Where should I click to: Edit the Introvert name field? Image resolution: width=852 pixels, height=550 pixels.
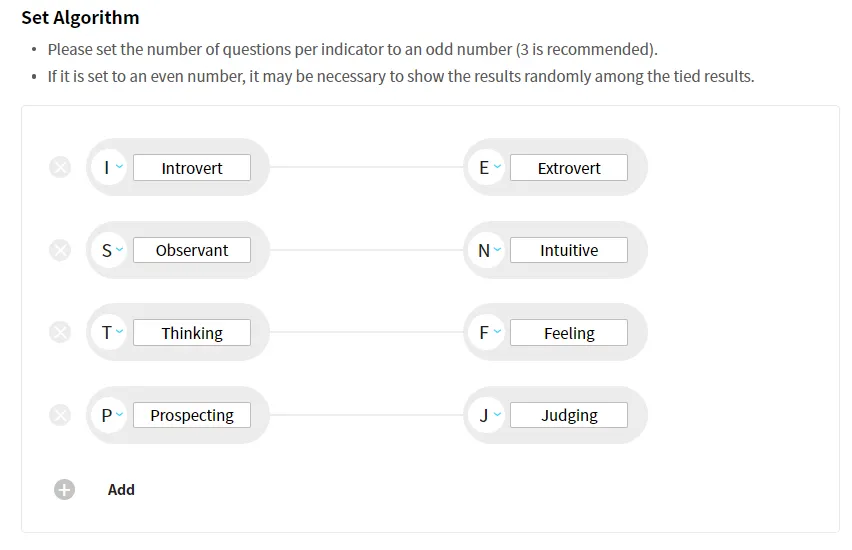click(192, 168)
